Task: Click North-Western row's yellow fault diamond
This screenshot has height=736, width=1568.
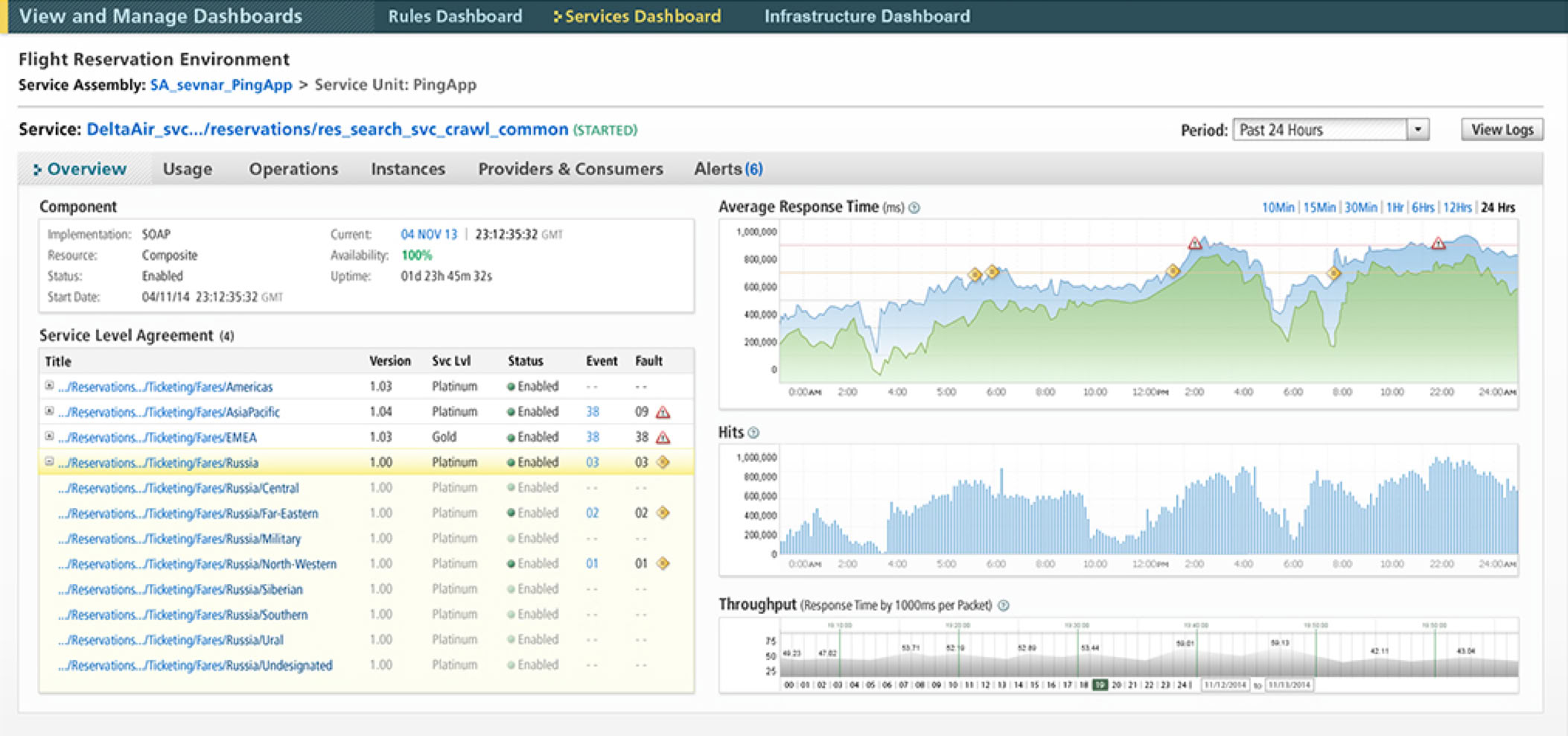Action: tap(663, 564)
